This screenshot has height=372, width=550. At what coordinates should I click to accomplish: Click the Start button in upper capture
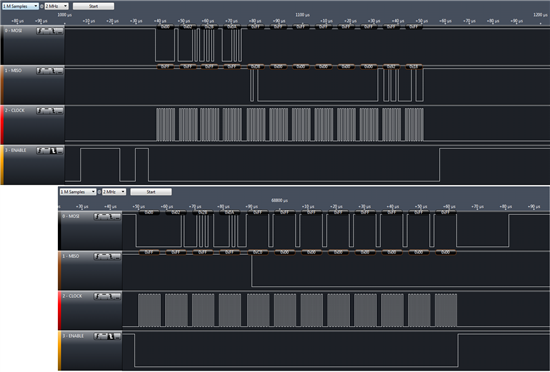(93, 6)
